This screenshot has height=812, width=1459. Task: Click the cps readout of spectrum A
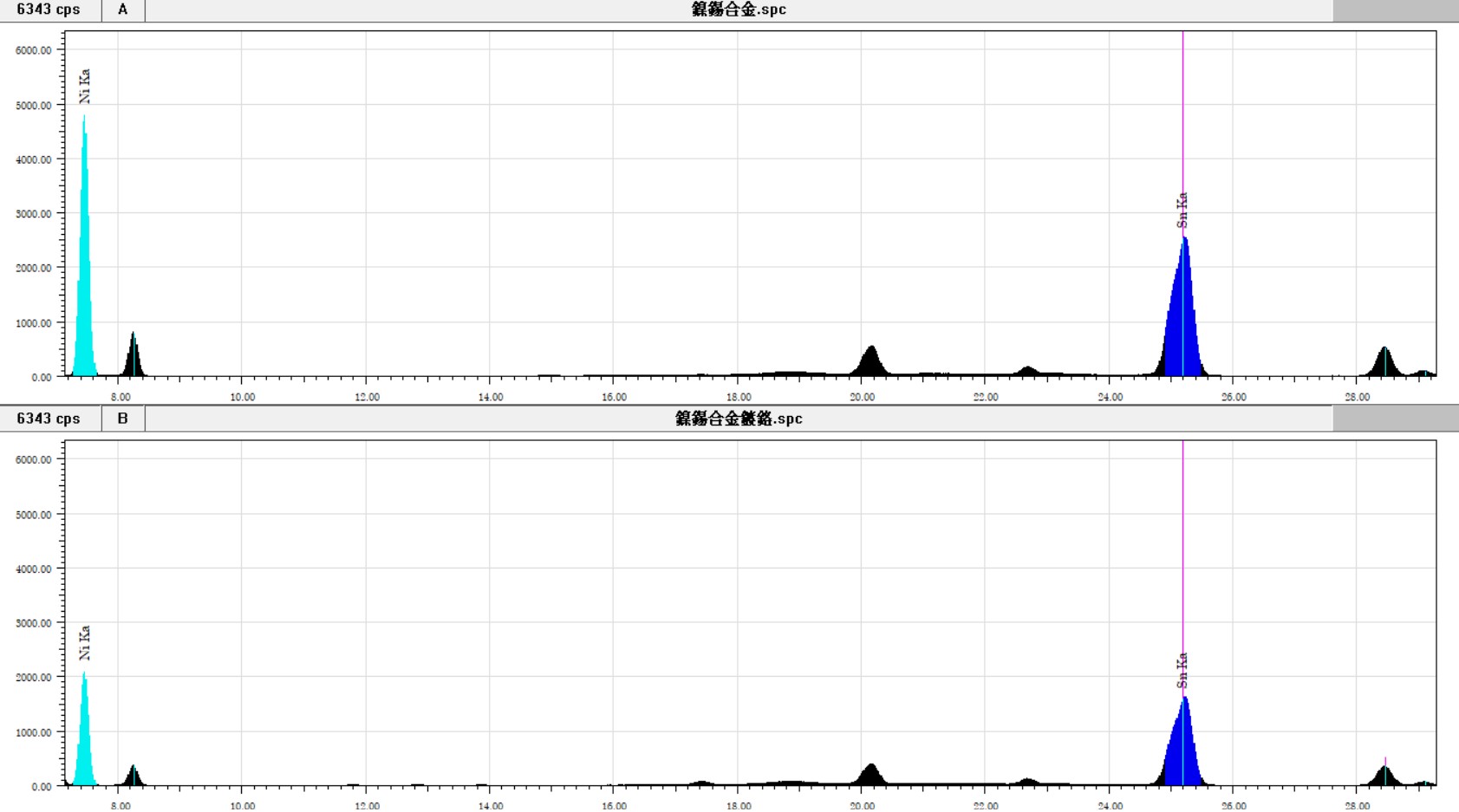[x=49, y=10]
